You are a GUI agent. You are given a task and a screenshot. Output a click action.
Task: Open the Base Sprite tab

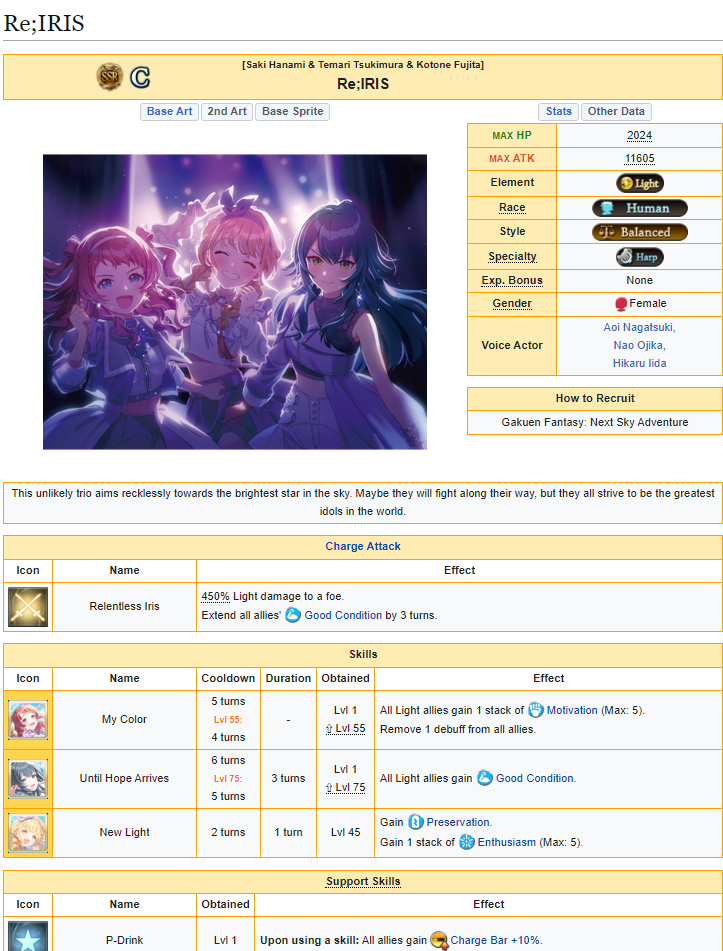[x=292, y=112]
